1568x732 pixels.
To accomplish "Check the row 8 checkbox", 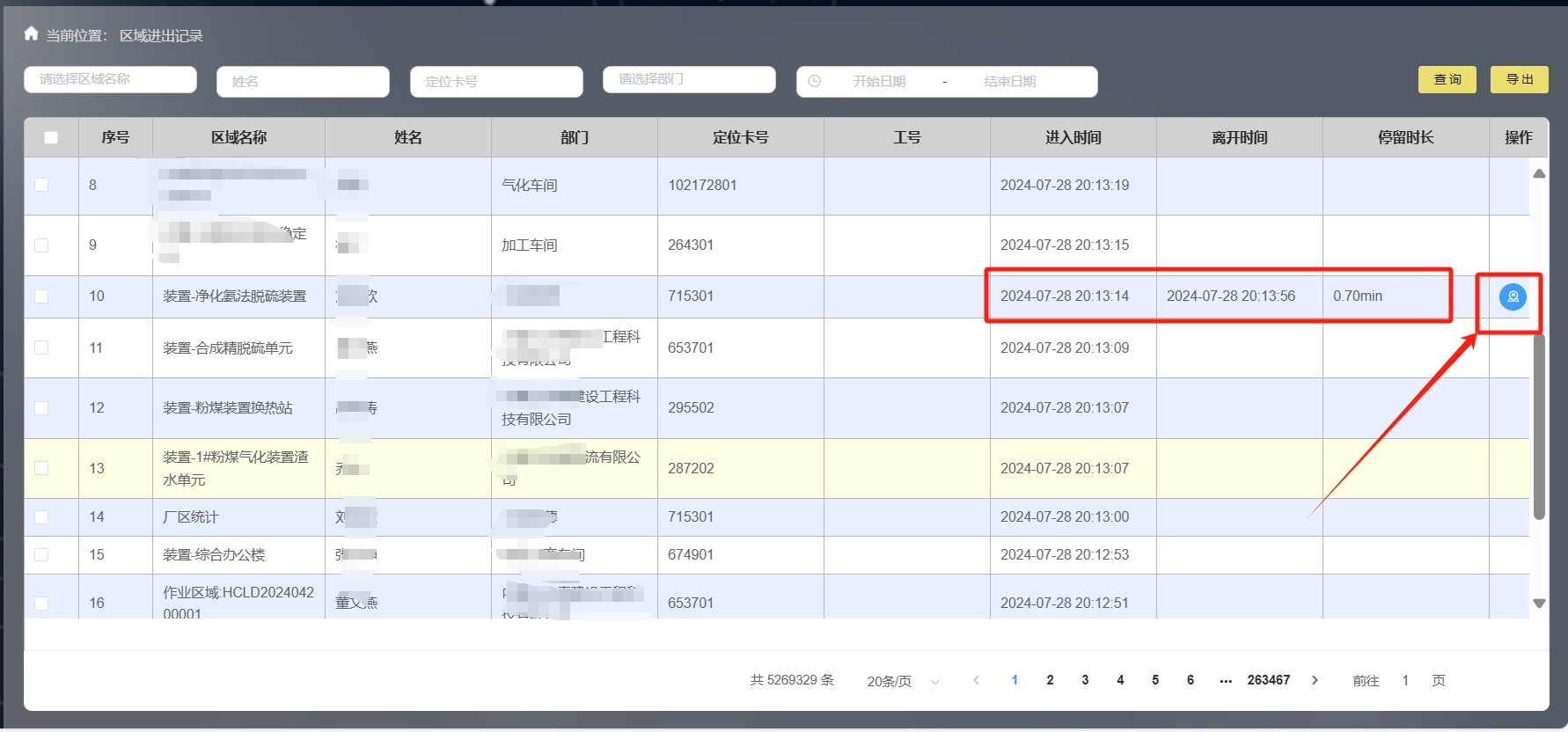I will [41, 185].
